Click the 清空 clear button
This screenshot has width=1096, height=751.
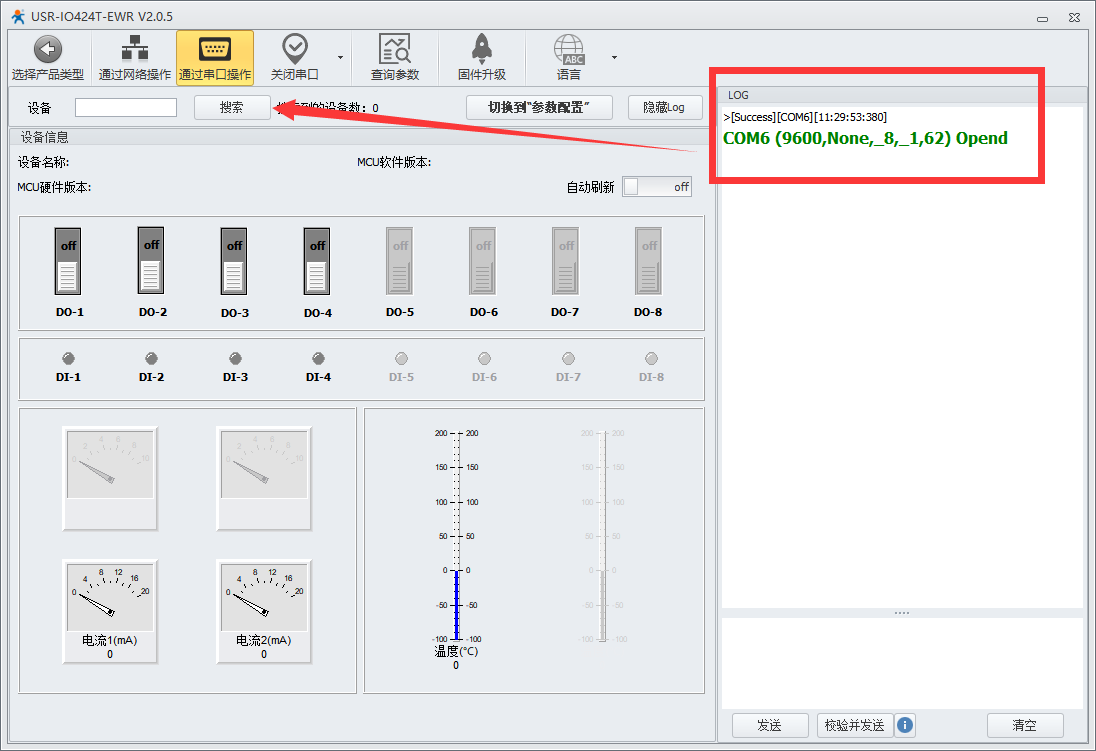(1025, 725)
